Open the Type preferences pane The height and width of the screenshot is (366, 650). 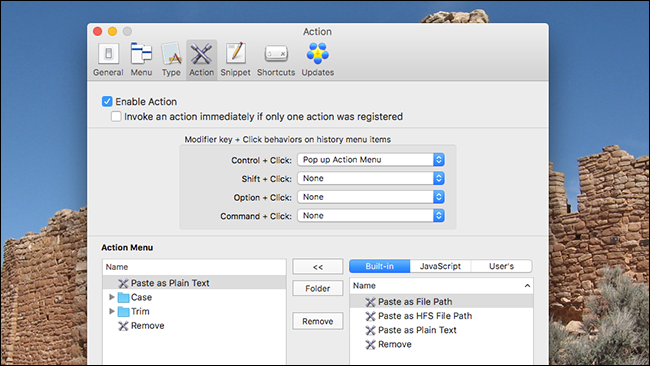tap(171, 60)
